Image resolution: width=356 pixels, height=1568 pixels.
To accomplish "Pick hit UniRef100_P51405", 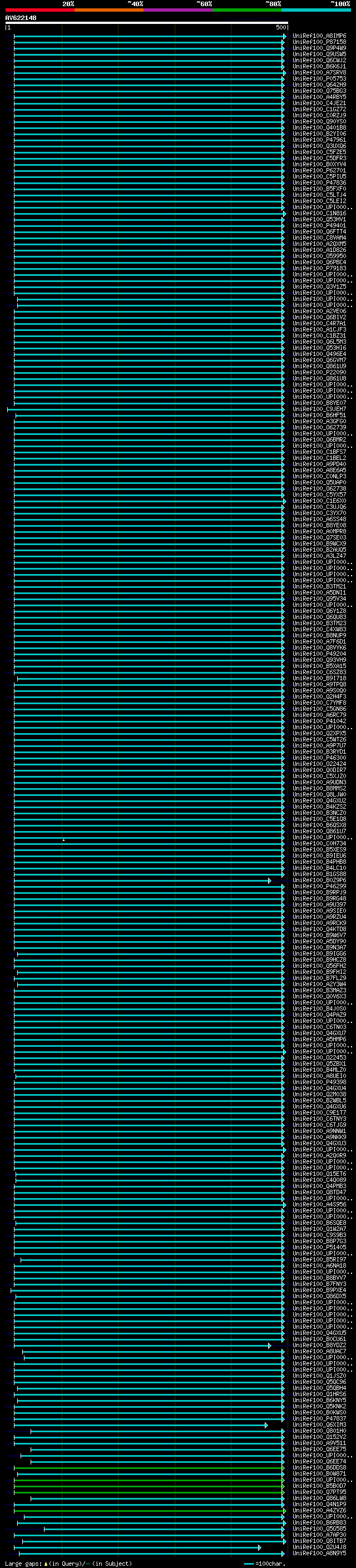I will (319, 1247).
